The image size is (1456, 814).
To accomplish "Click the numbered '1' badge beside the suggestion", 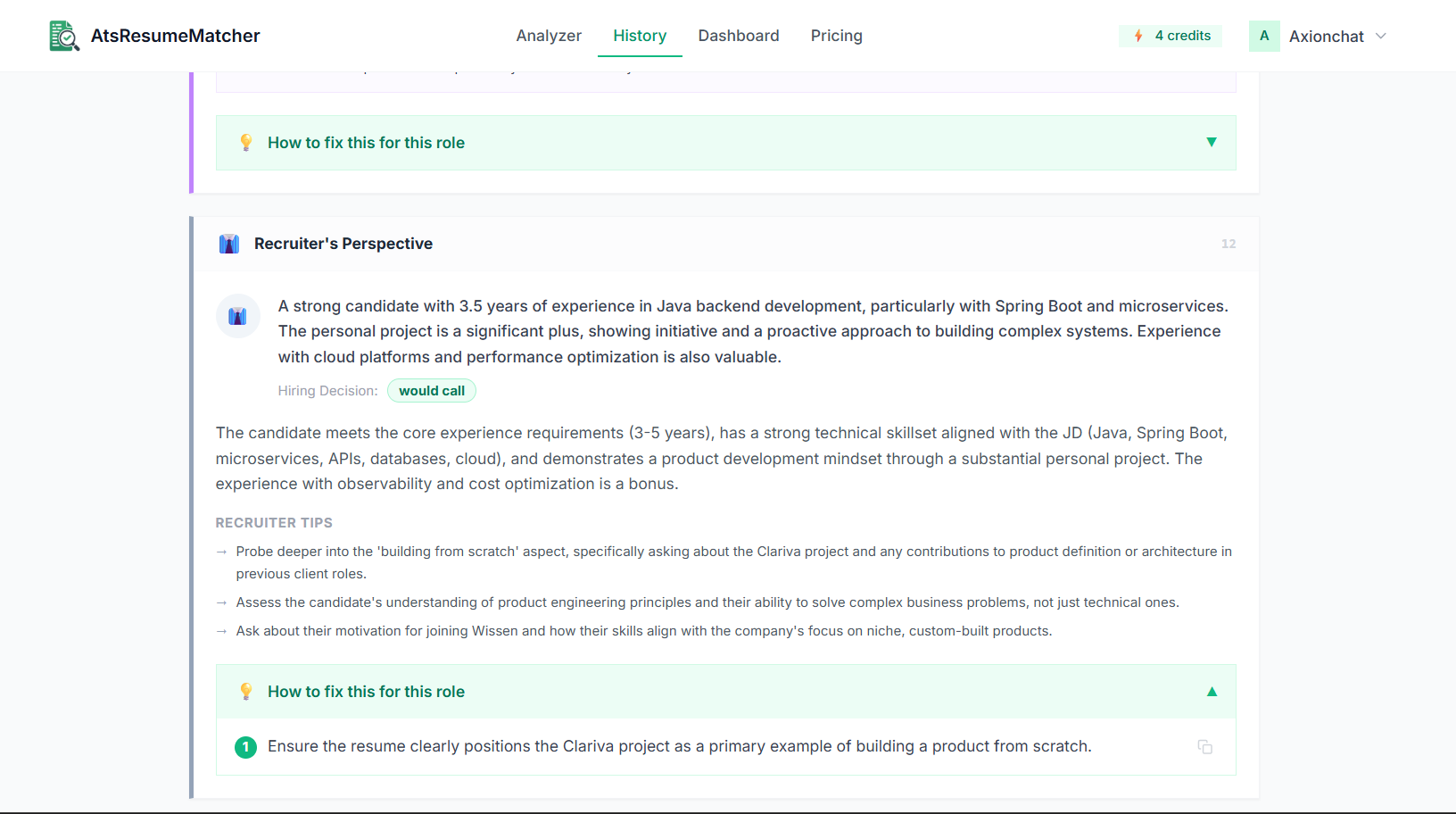I will coord(245,747).
